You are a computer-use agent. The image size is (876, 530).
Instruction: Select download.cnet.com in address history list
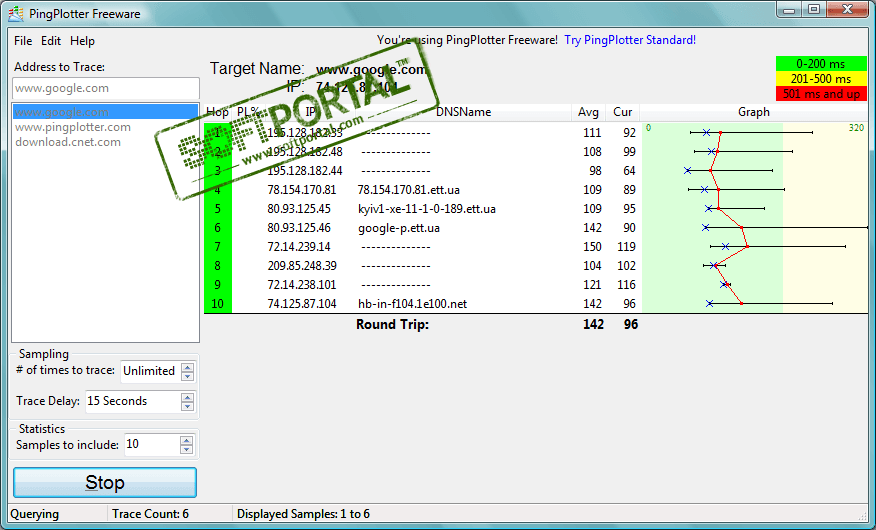point(68,142)
